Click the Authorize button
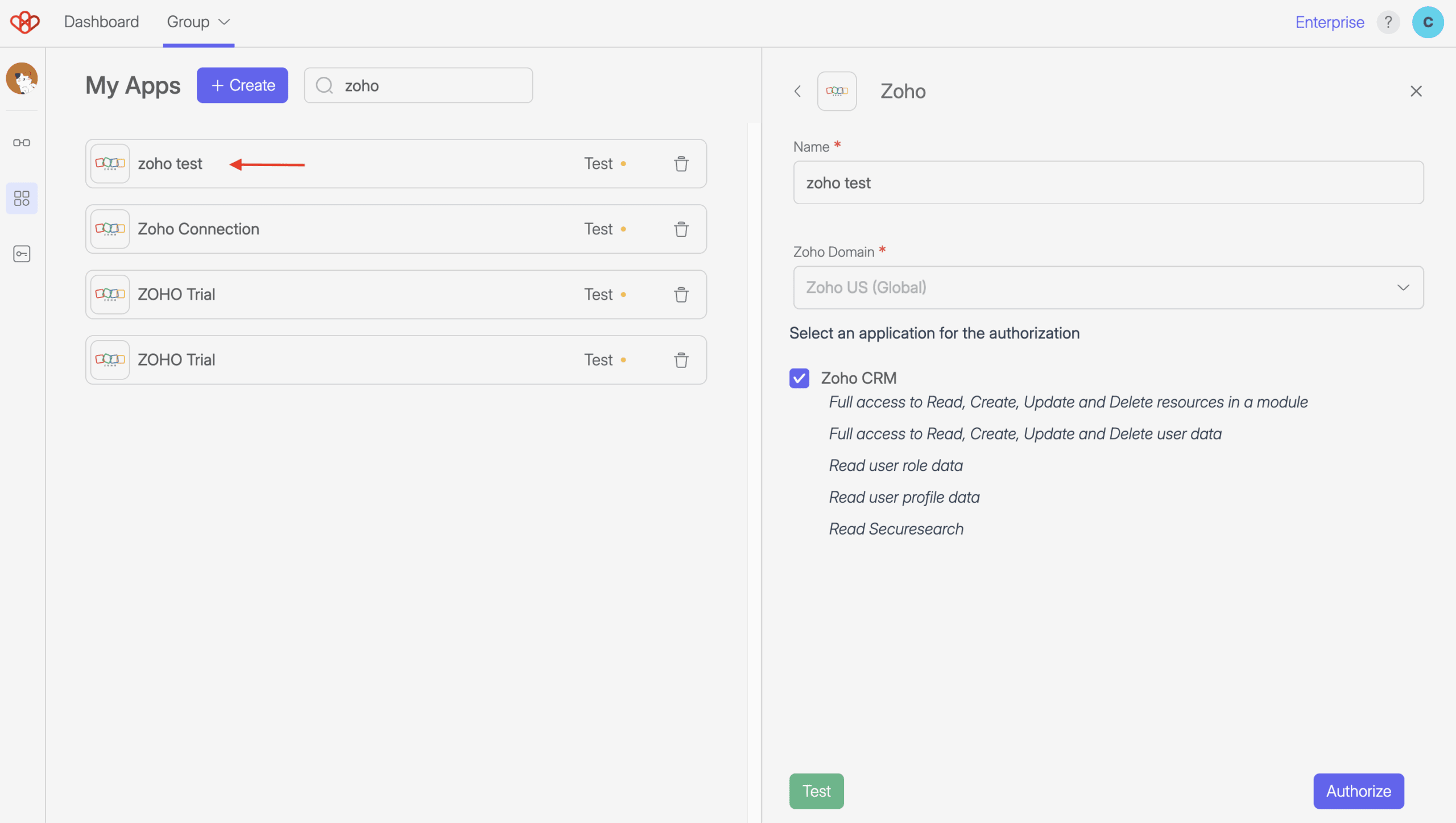 pyautogui.click(x=1359, y=791)
